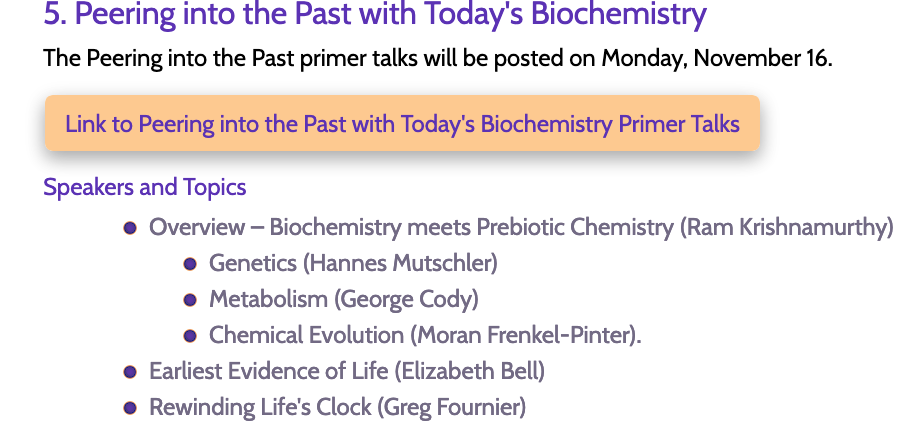The width and height of the screenshot is (911, 434).
Task: Select the Metabolism topic text
Action: (268, 299)
